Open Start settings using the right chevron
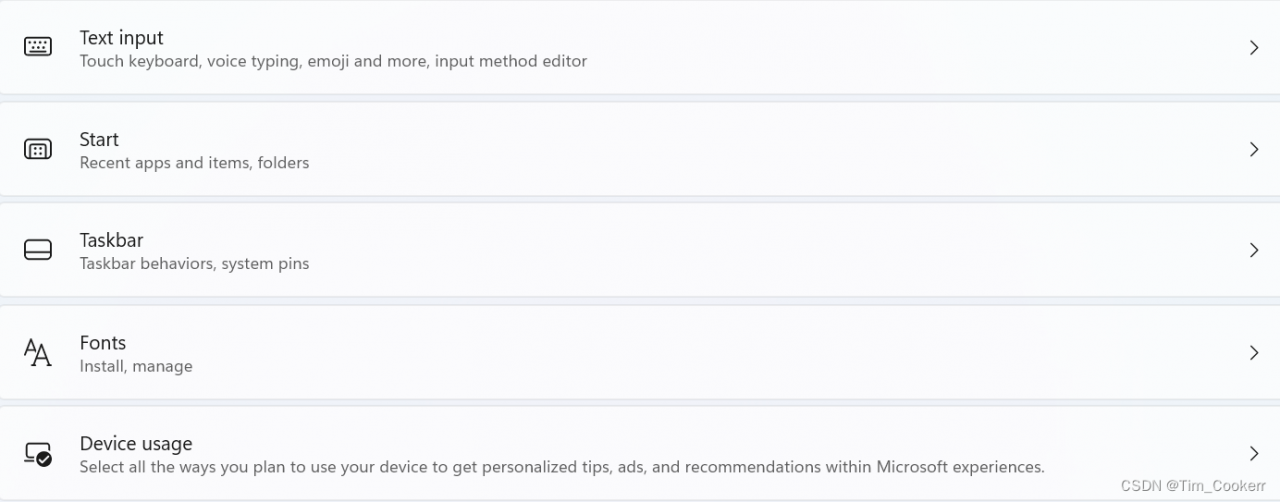The image size is (1280, 502). [x=1254, y=149]
